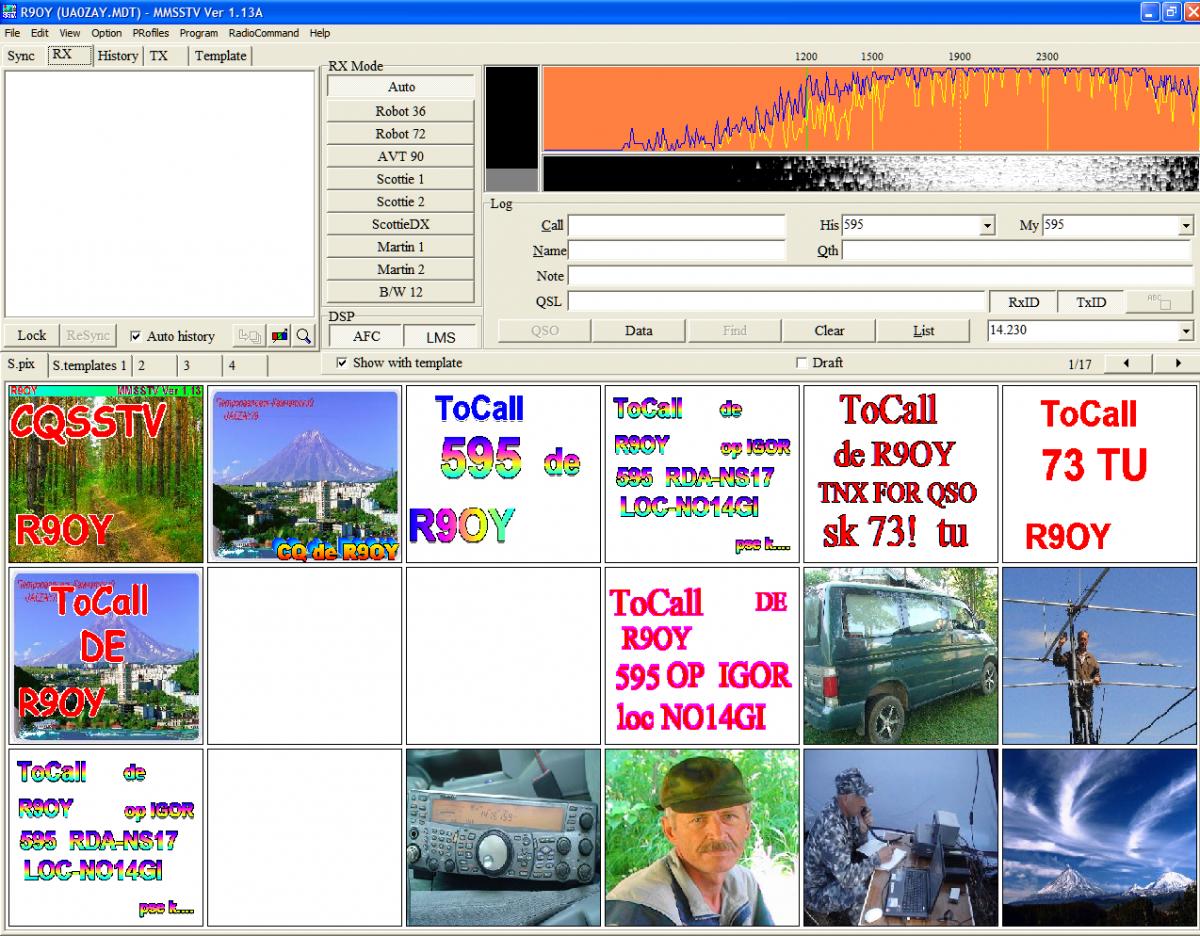This screenshot has width=1200, height=936.
Task: Click the magnifier icon beside Auto history
Action: [x=304, y=336]
